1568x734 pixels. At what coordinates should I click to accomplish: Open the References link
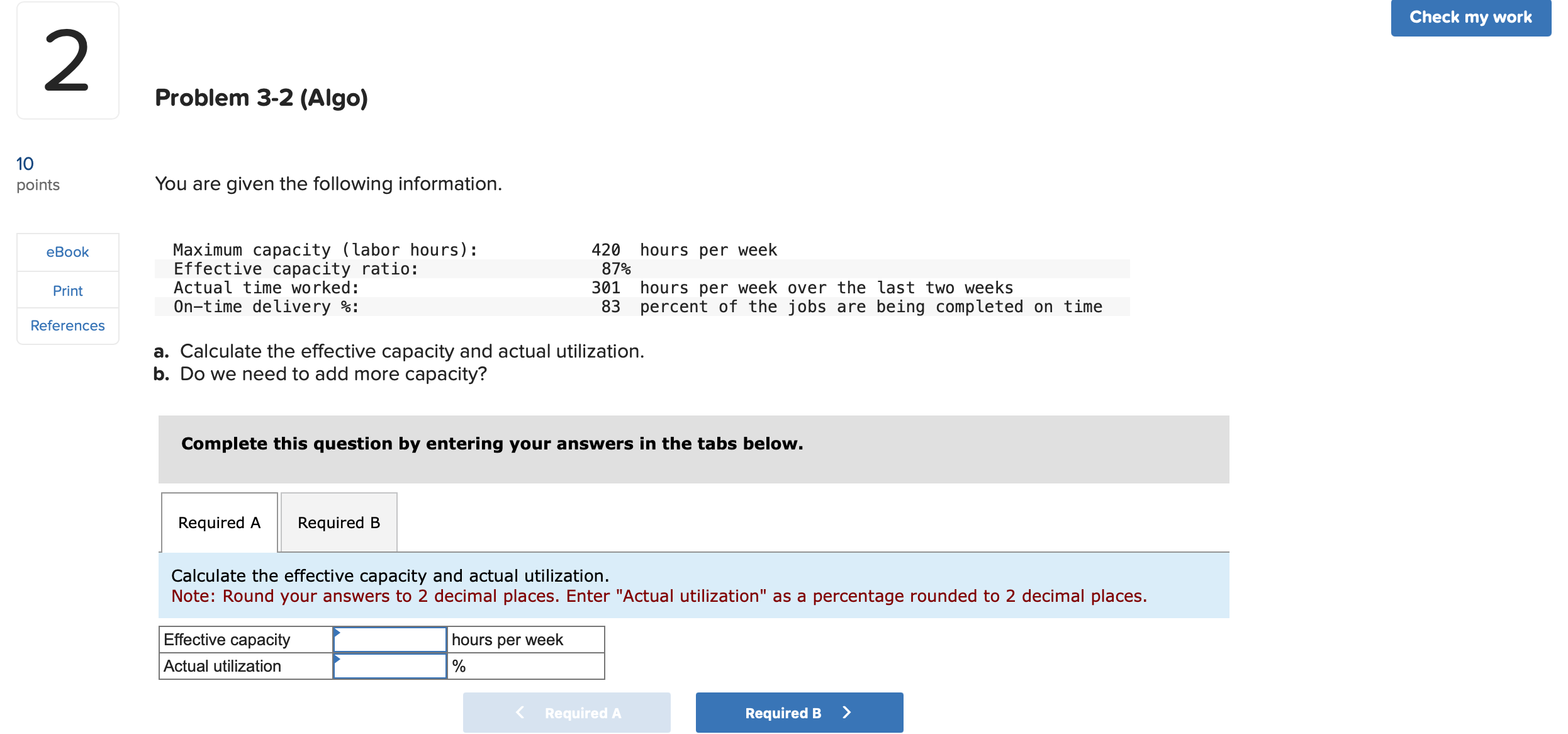point(67,325)
